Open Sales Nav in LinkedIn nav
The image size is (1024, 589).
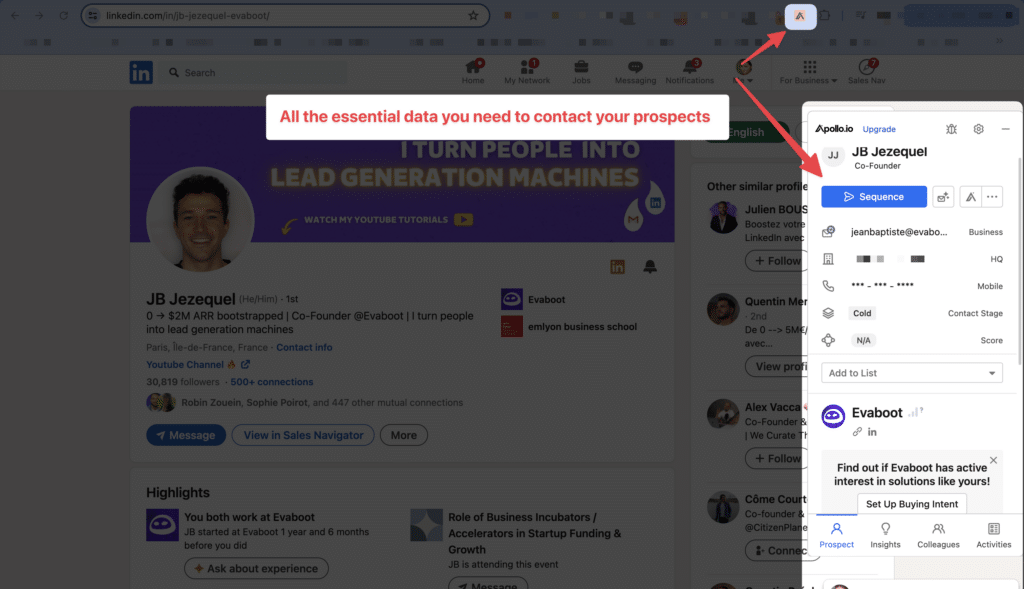[x=867, y=72]
